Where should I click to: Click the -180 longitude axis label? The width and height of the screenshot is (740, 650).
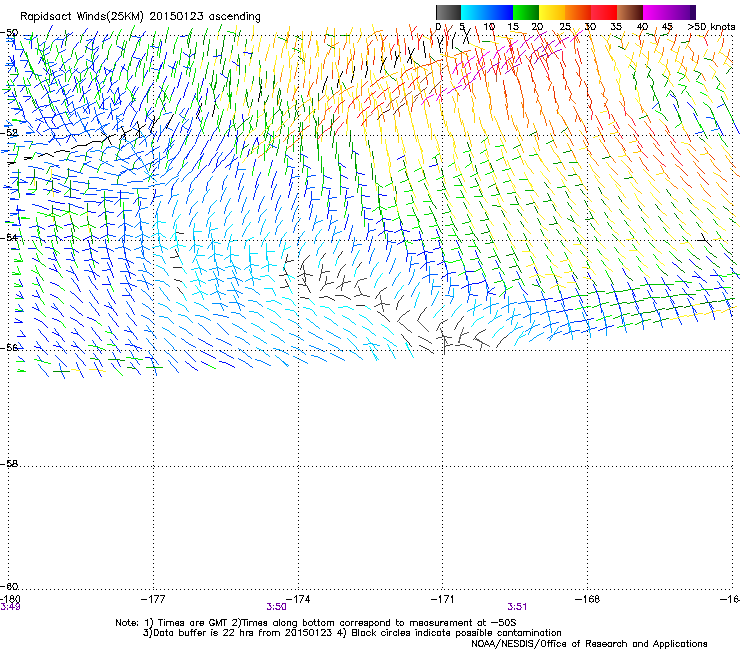click(x=10, y=599)
